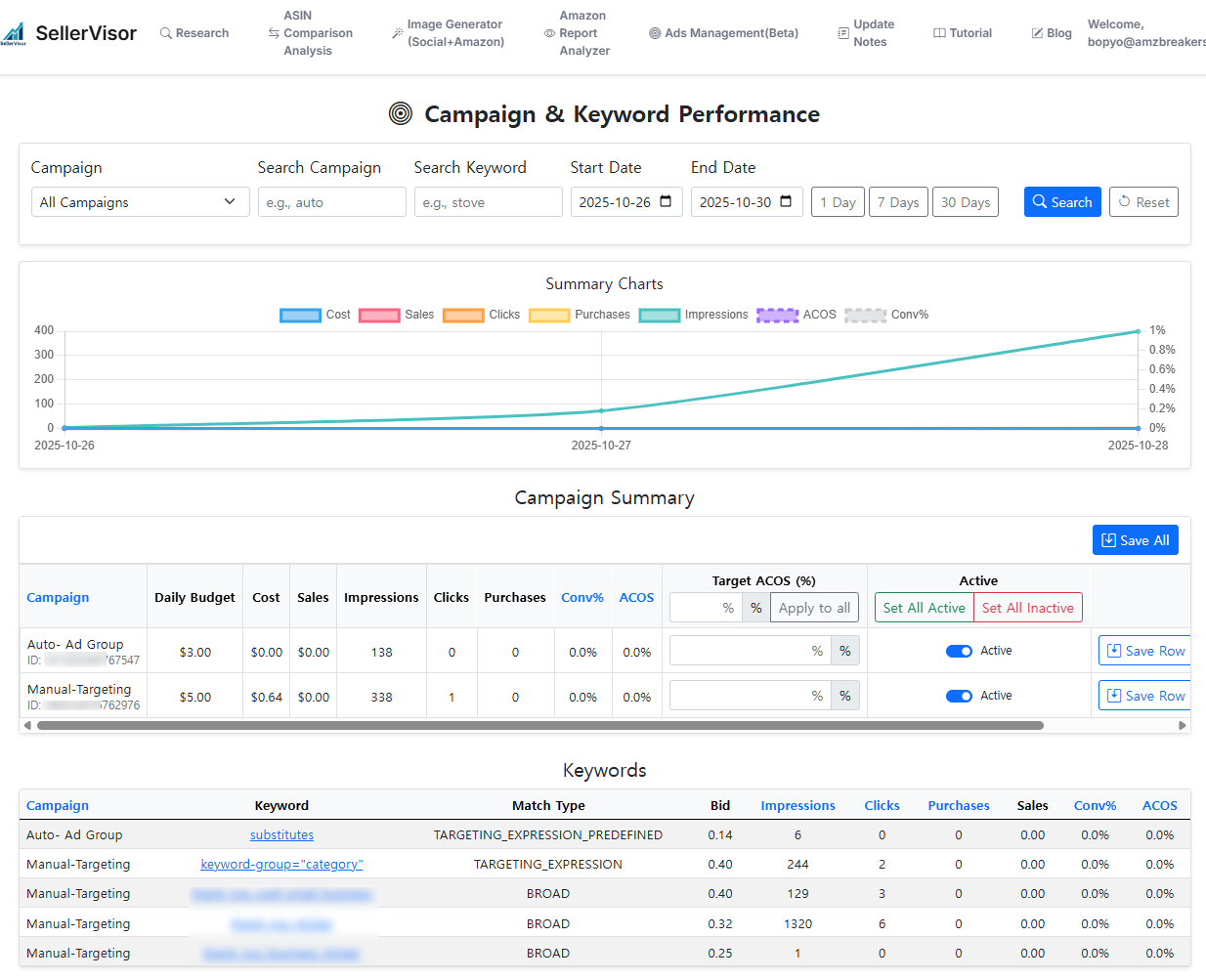Expand the All Campaigns dropdown

point(140,202)
